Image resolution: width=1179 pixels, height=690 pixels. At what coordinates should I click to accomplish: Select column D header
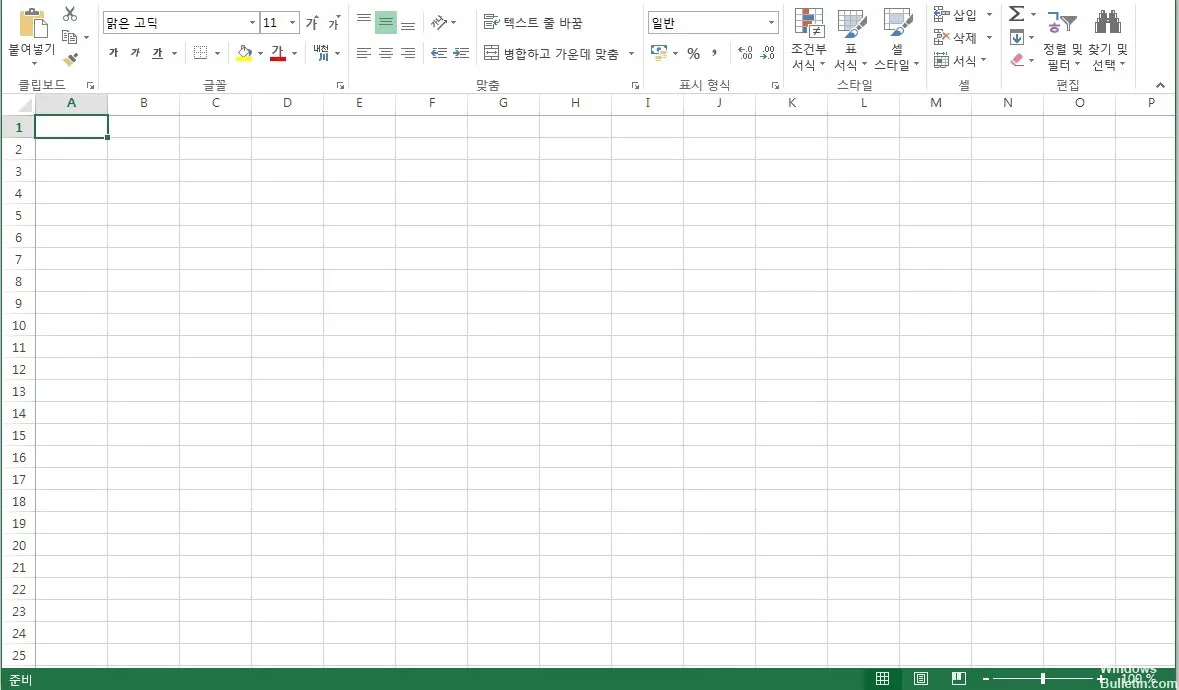(x=287, y=103)
